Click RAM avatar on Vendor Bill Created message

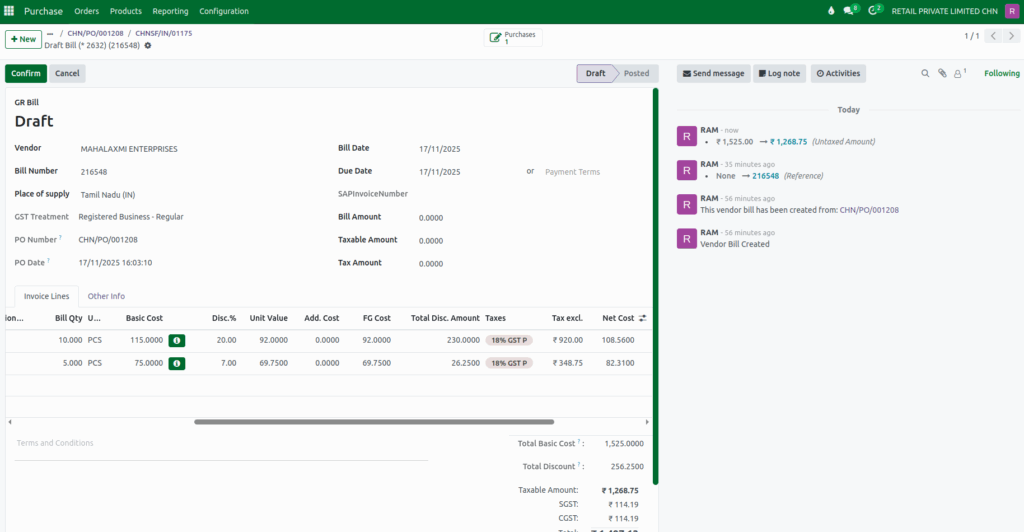click(686, 239)
